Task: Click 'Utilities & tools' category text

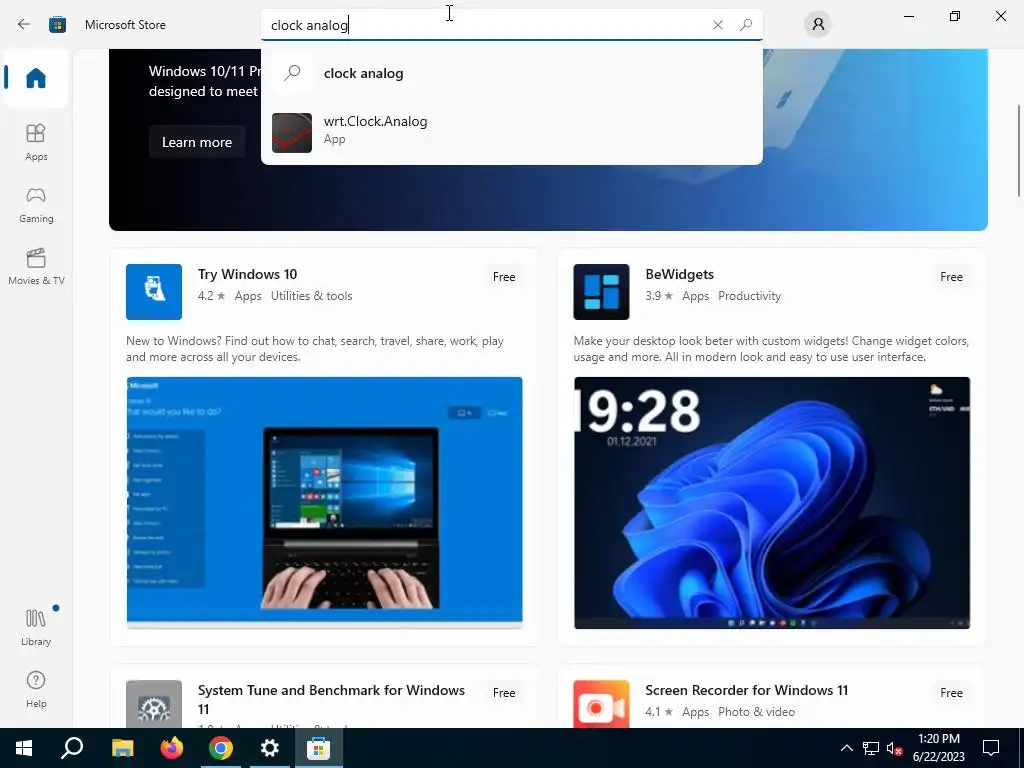Action: (x=312, y=296)
